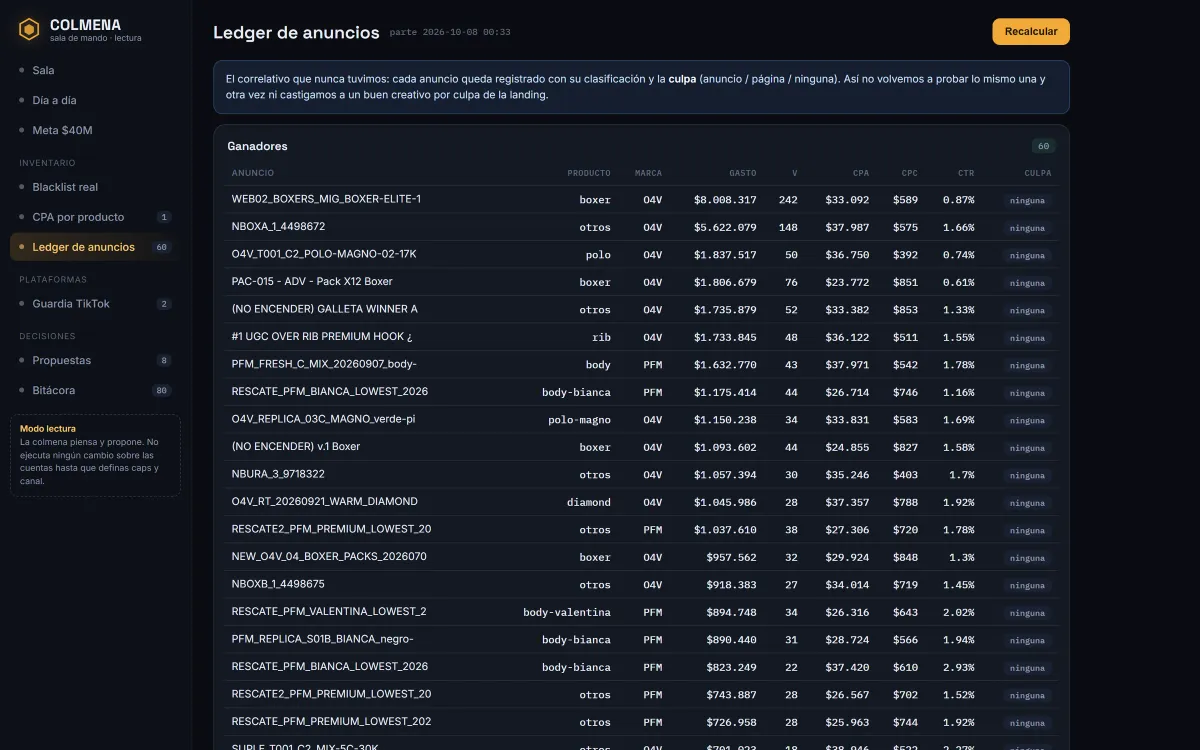
Task: Click the Bitácora count badge 80
Action: click(162, 390)
